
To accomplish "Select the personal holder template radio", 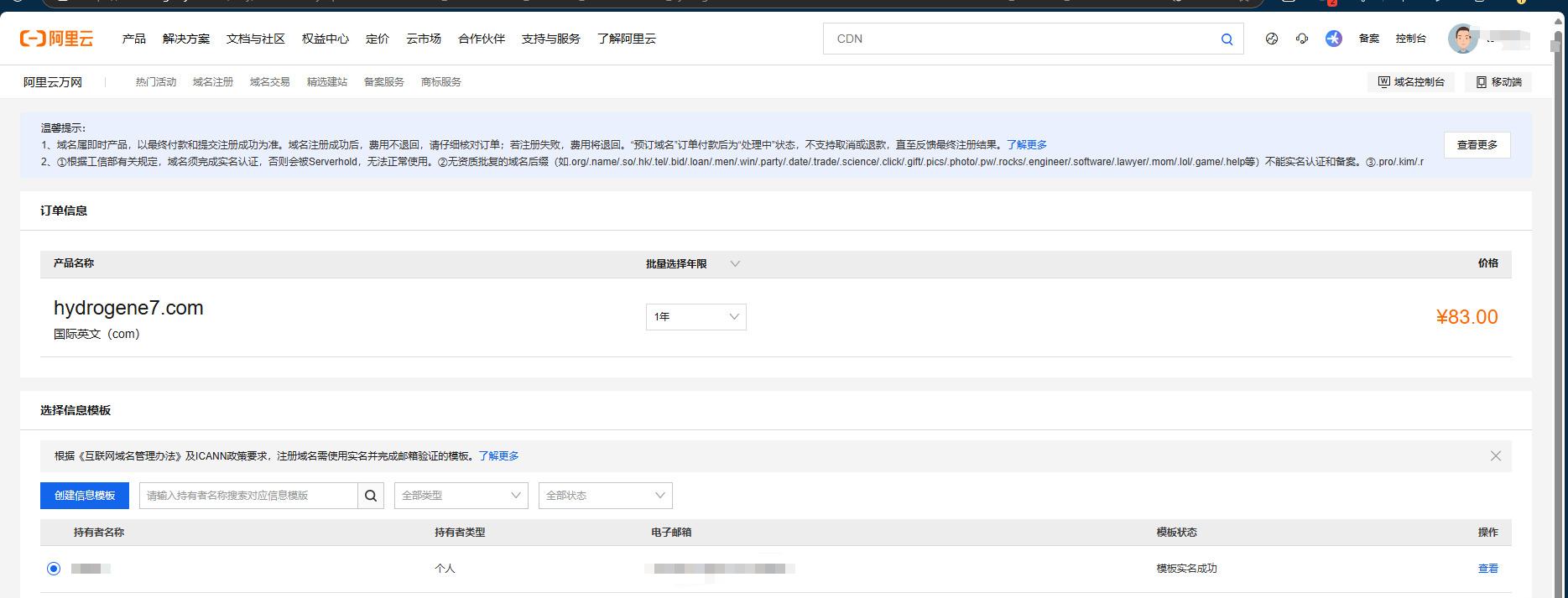I will 54,569.
